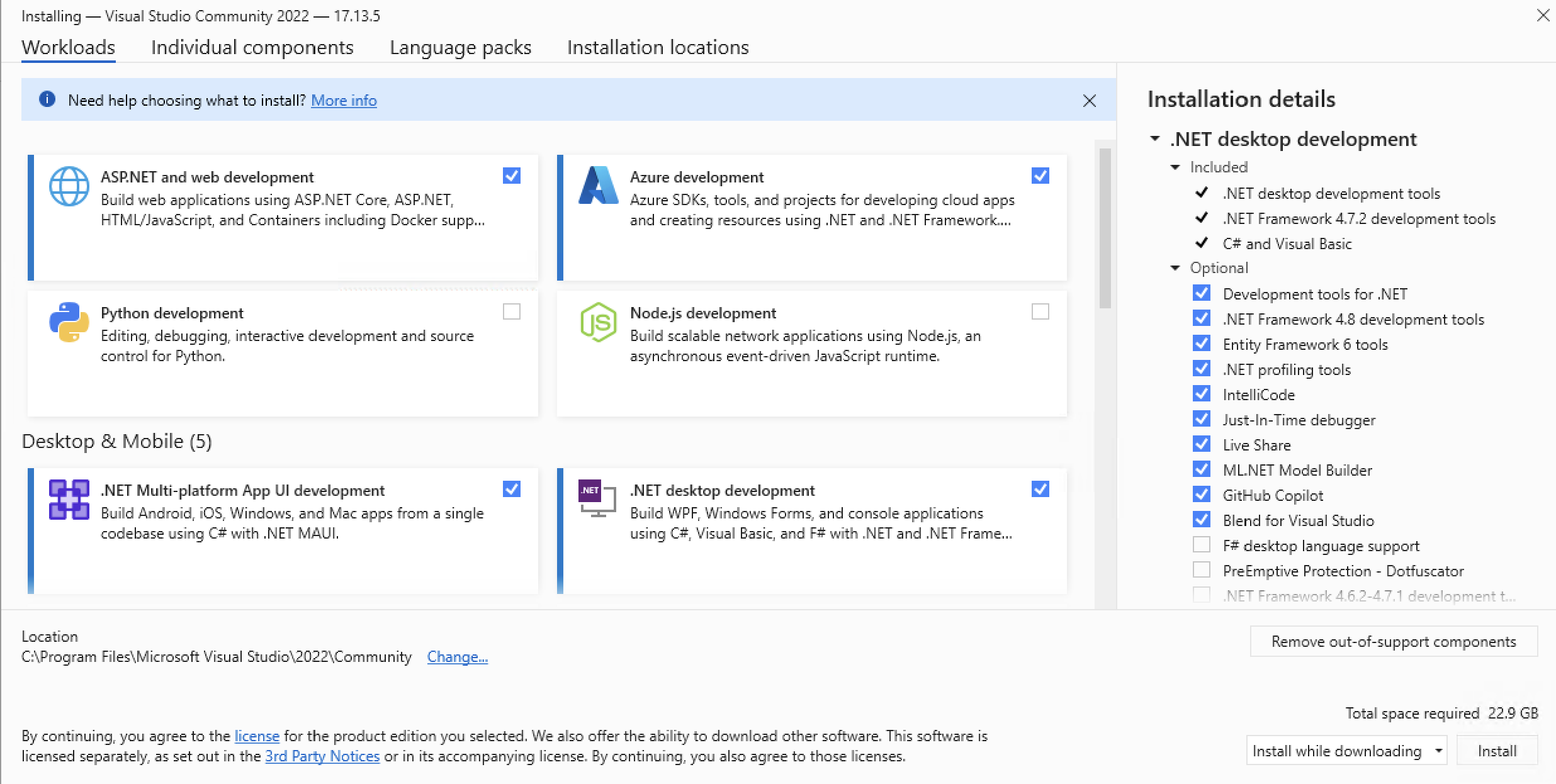Viewport: 1556px width, 784px height.
Task: Uncheck Just-In-Time debugger
Action: (x=1202, y=419)
